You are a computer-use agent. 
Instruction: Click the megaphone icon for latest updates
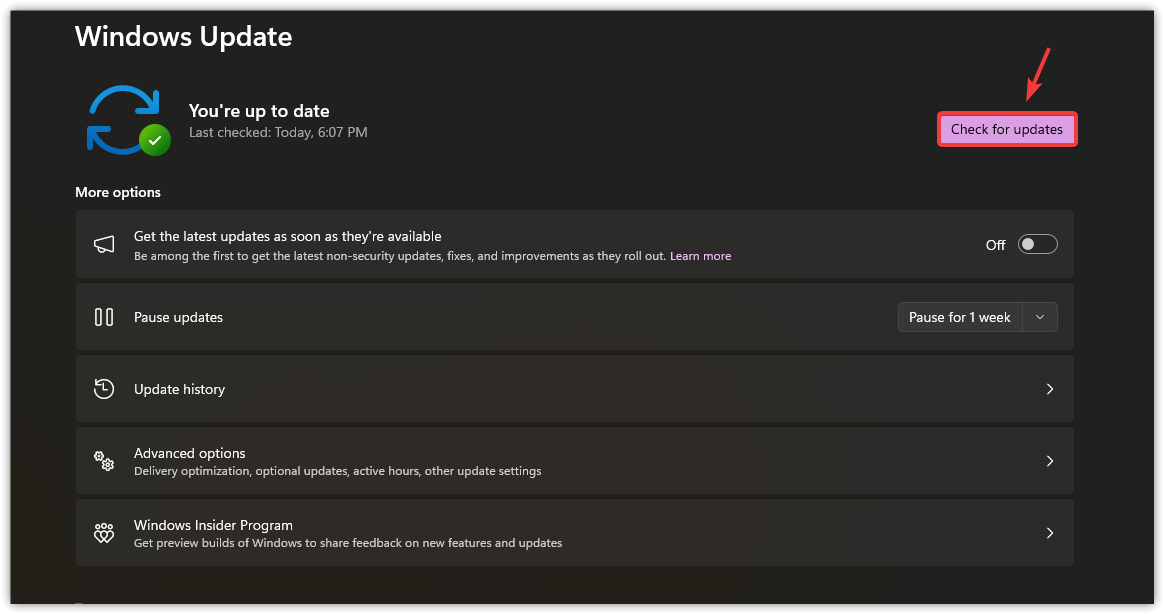[104, 245]
